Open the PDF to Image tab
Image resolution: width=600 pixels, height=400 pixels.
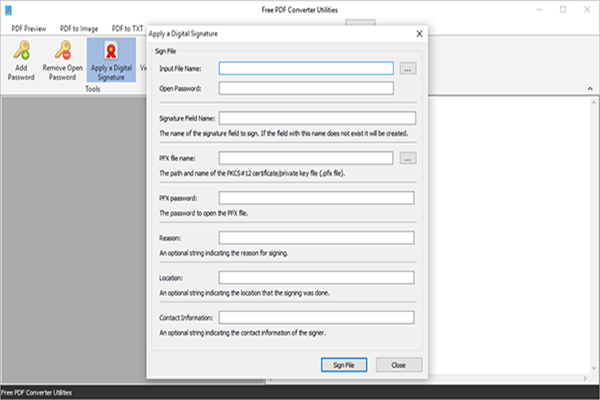coord(79,29)
